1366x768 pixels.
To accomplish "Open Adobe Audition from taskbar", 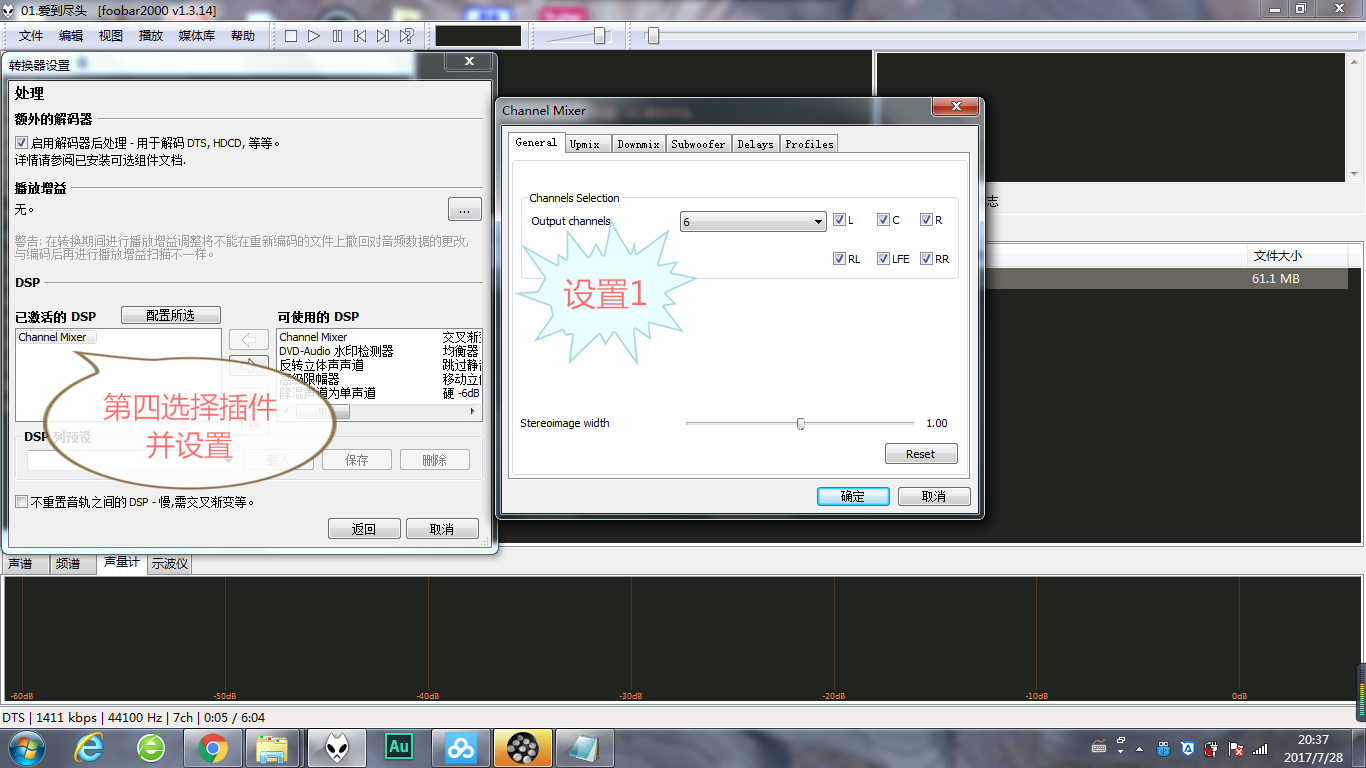I will (x=398, y=747).
